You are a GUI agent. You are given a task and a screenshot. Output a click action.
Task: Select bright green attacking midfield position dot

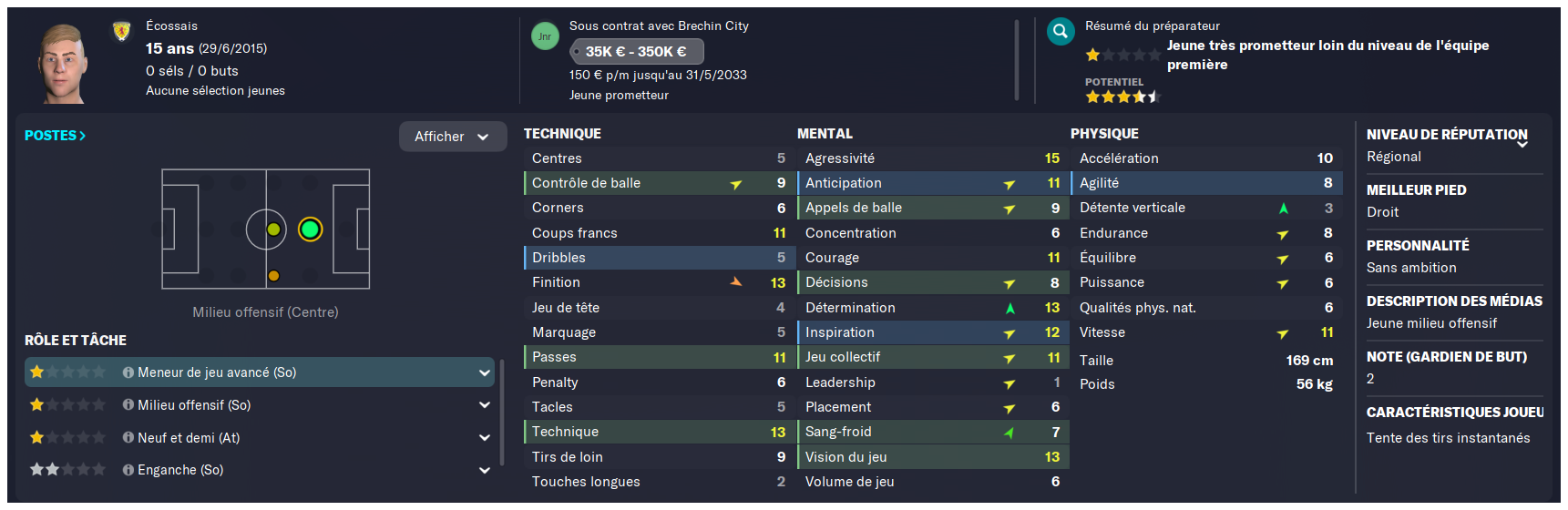pos(310,229)
